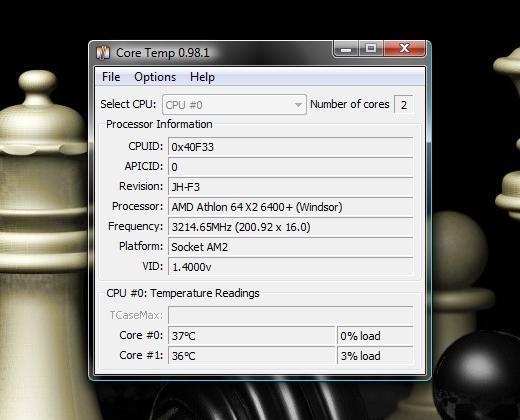Open the Options menu
Image resolution: width=520 pixels, height=420 pixels.
coord(155,77)
